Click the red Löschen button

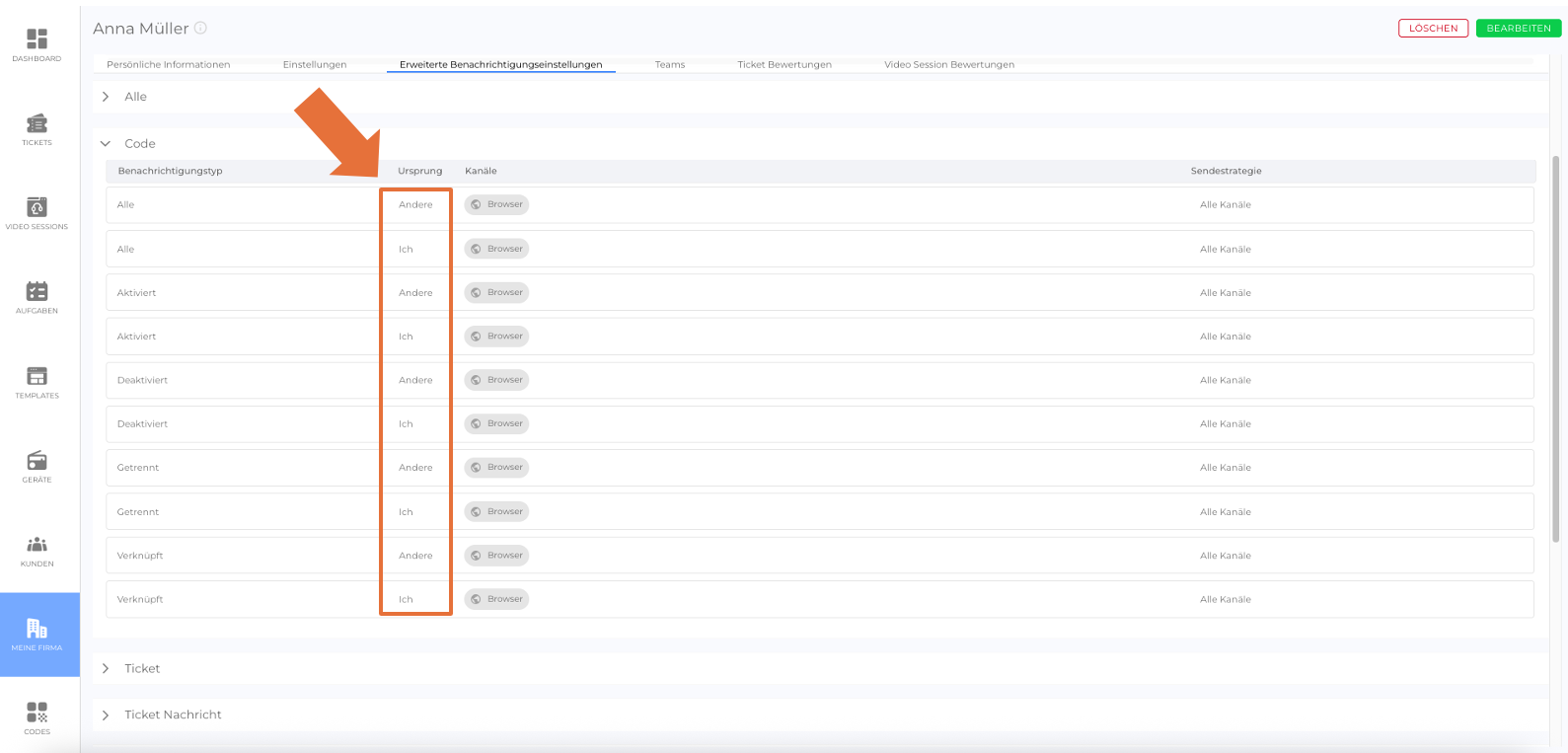[x=1433, y=29]
